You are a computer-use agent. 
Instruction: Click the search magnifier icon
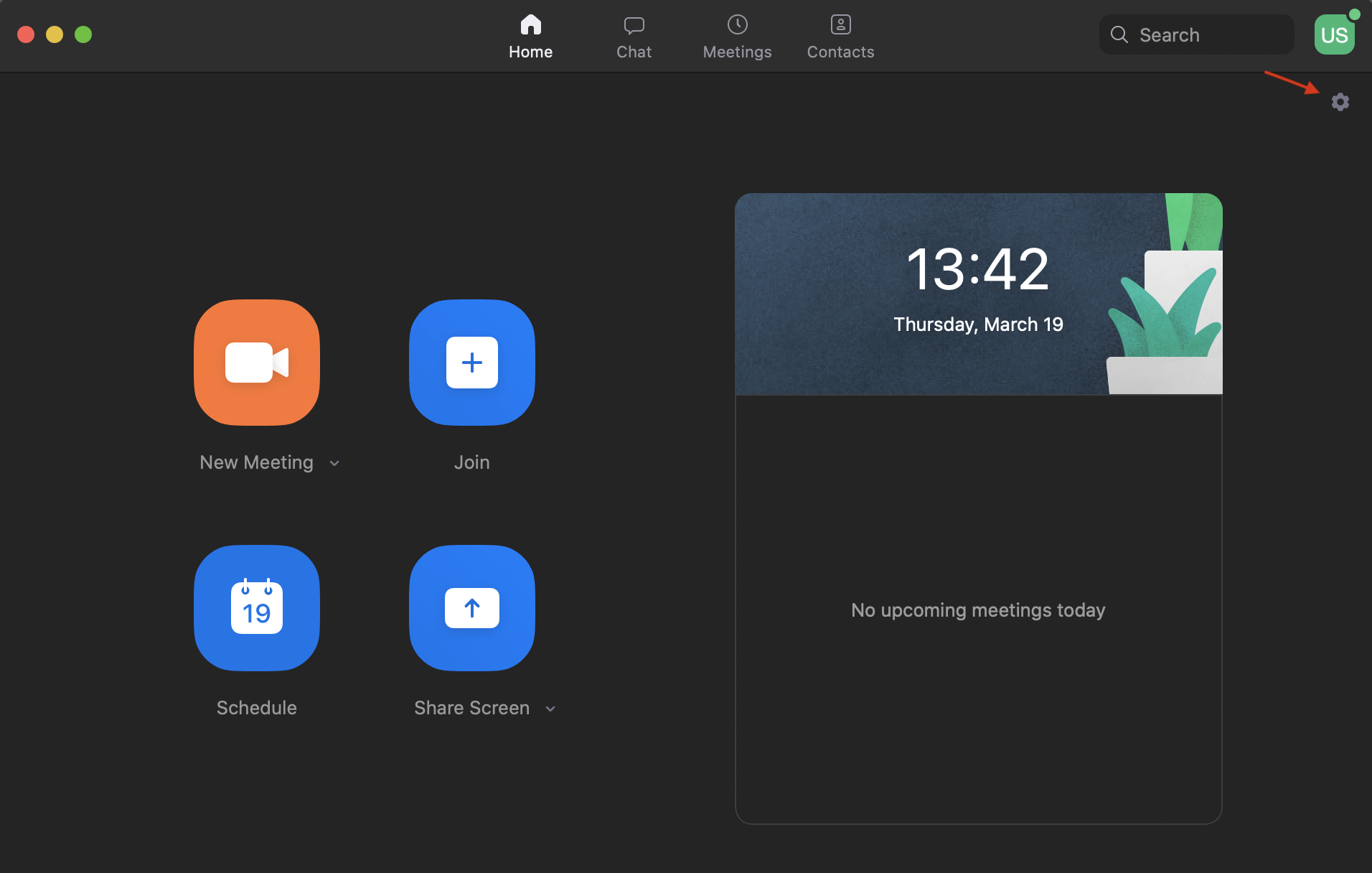tap(1119, 34)
